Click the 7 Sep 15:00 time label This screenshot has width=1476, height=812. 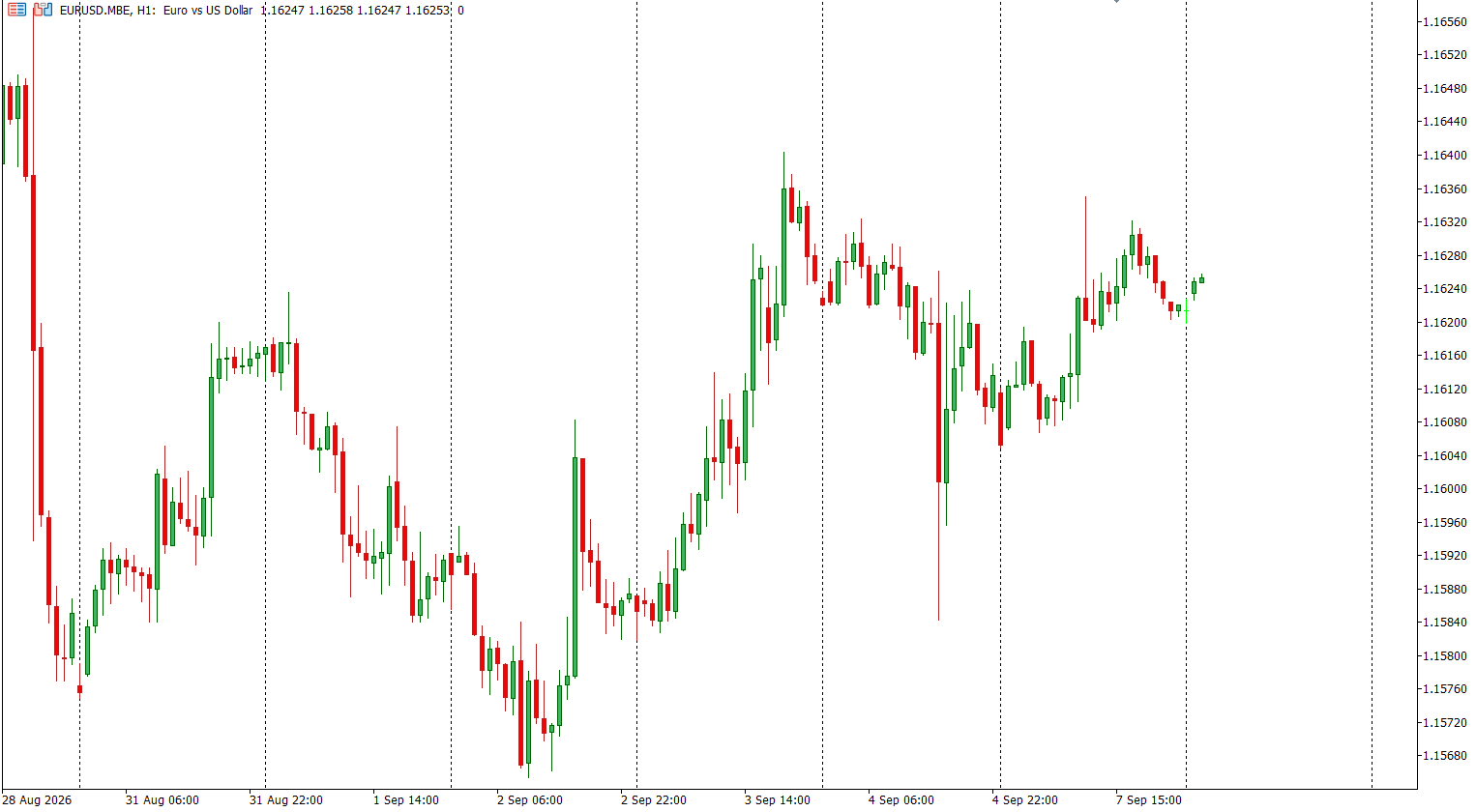pos(1149,799)
